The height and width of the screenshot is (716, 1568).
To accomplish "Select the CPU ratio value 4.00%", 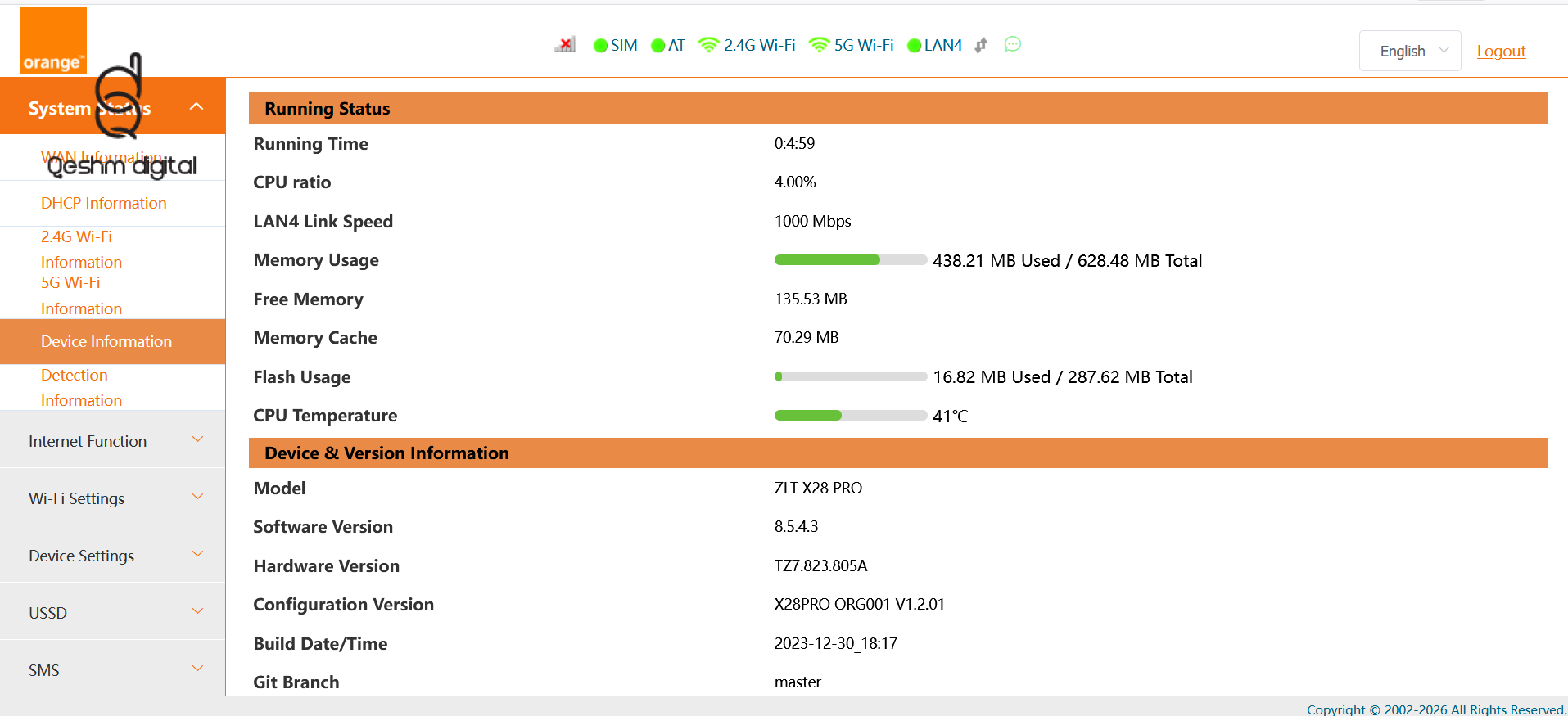I will (x=795, y=182).
